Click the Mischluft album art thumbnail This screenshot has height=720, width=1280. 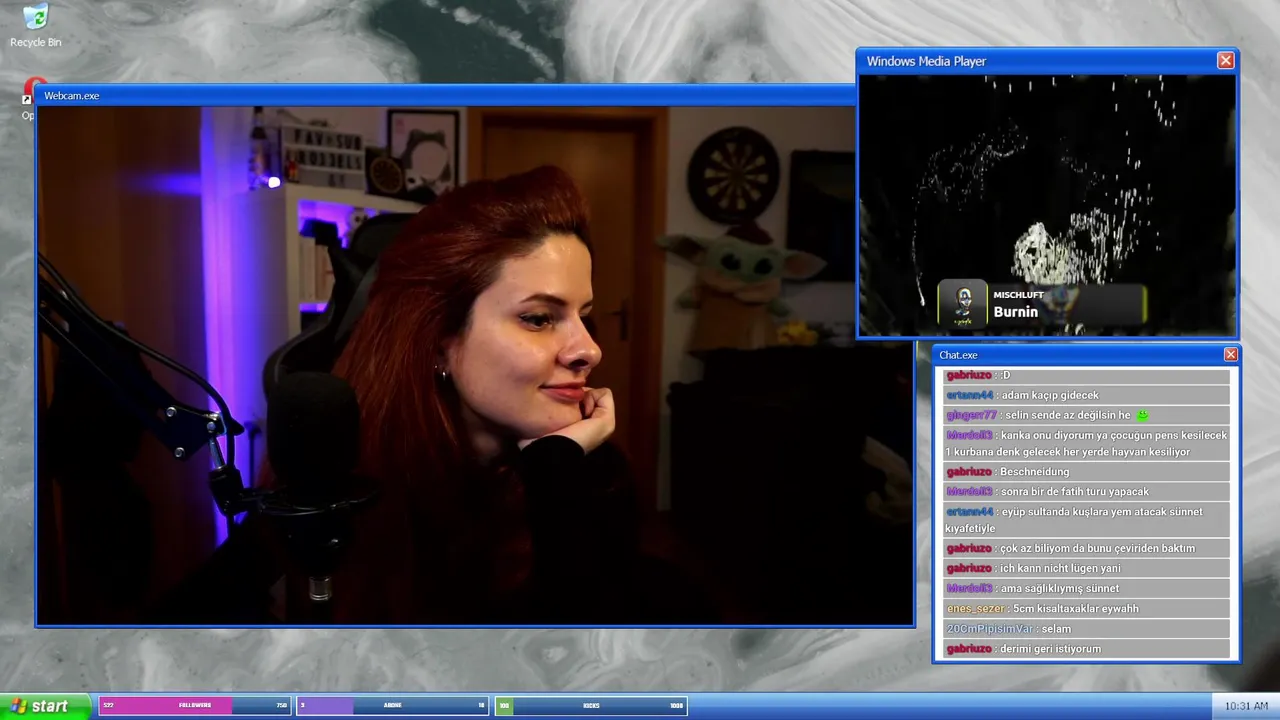pyautogui.click(x=963, y=304)
